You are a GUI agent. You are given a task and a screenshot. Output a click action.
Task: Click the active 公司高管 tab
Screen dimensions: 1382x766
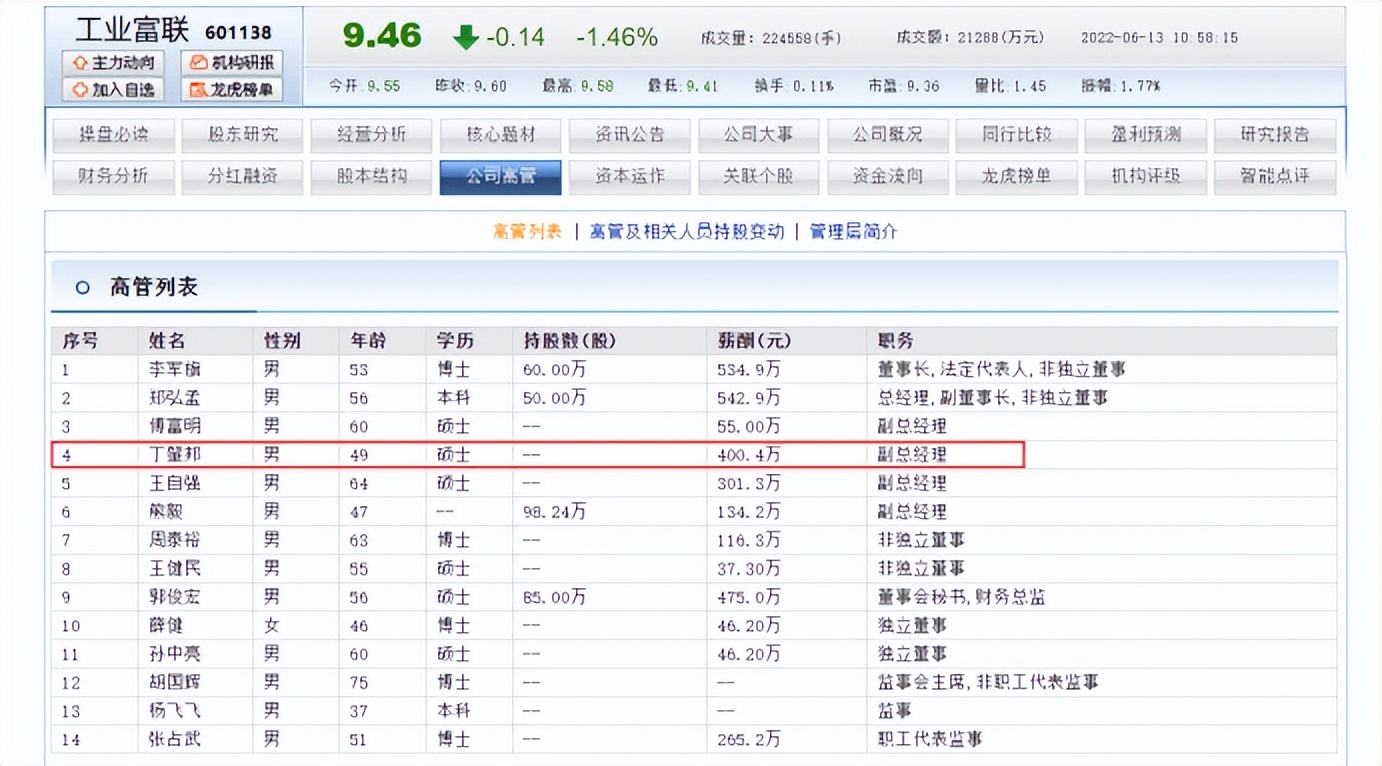point(501,177)
